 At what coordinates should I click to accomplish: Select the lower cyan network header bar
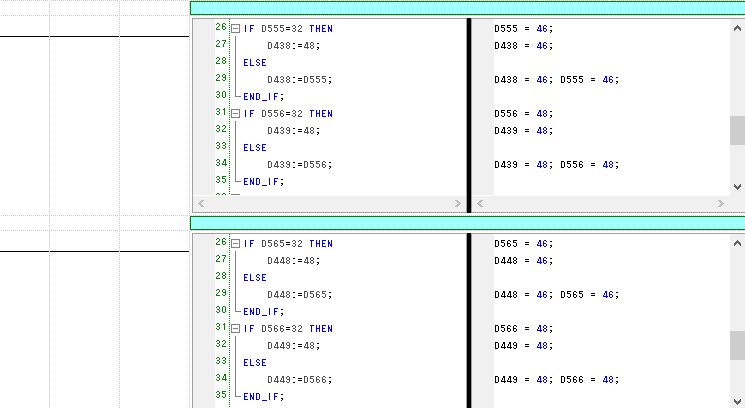(x=467, y=223)
